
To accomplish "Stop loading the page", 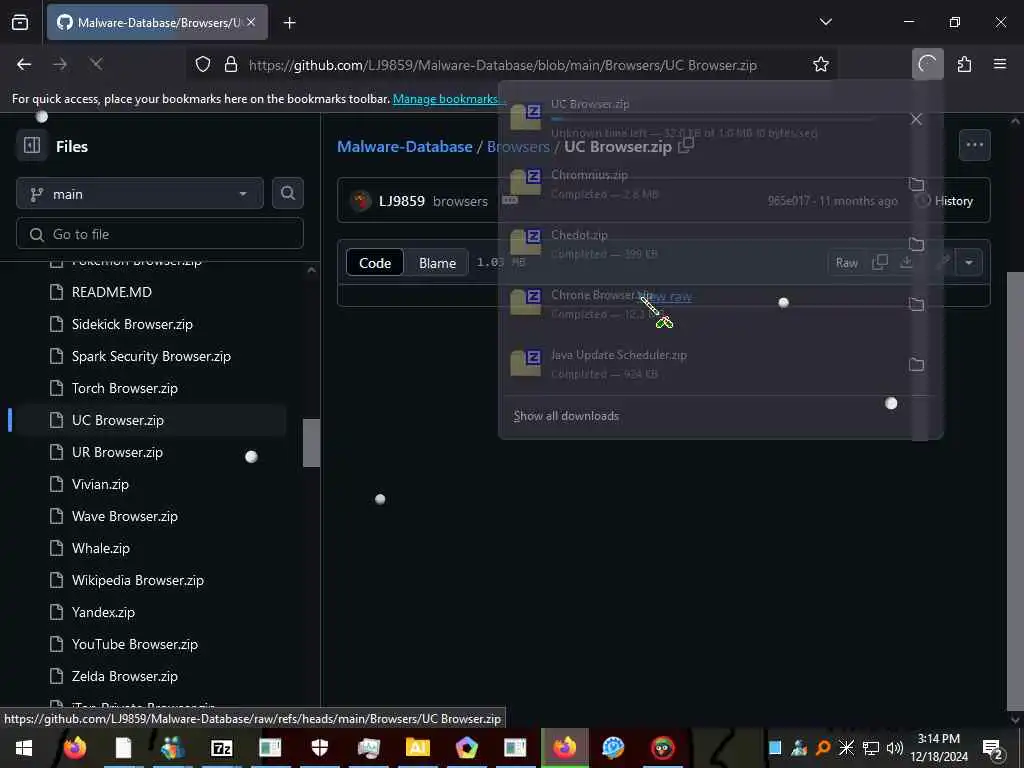I will click(96, 64).
